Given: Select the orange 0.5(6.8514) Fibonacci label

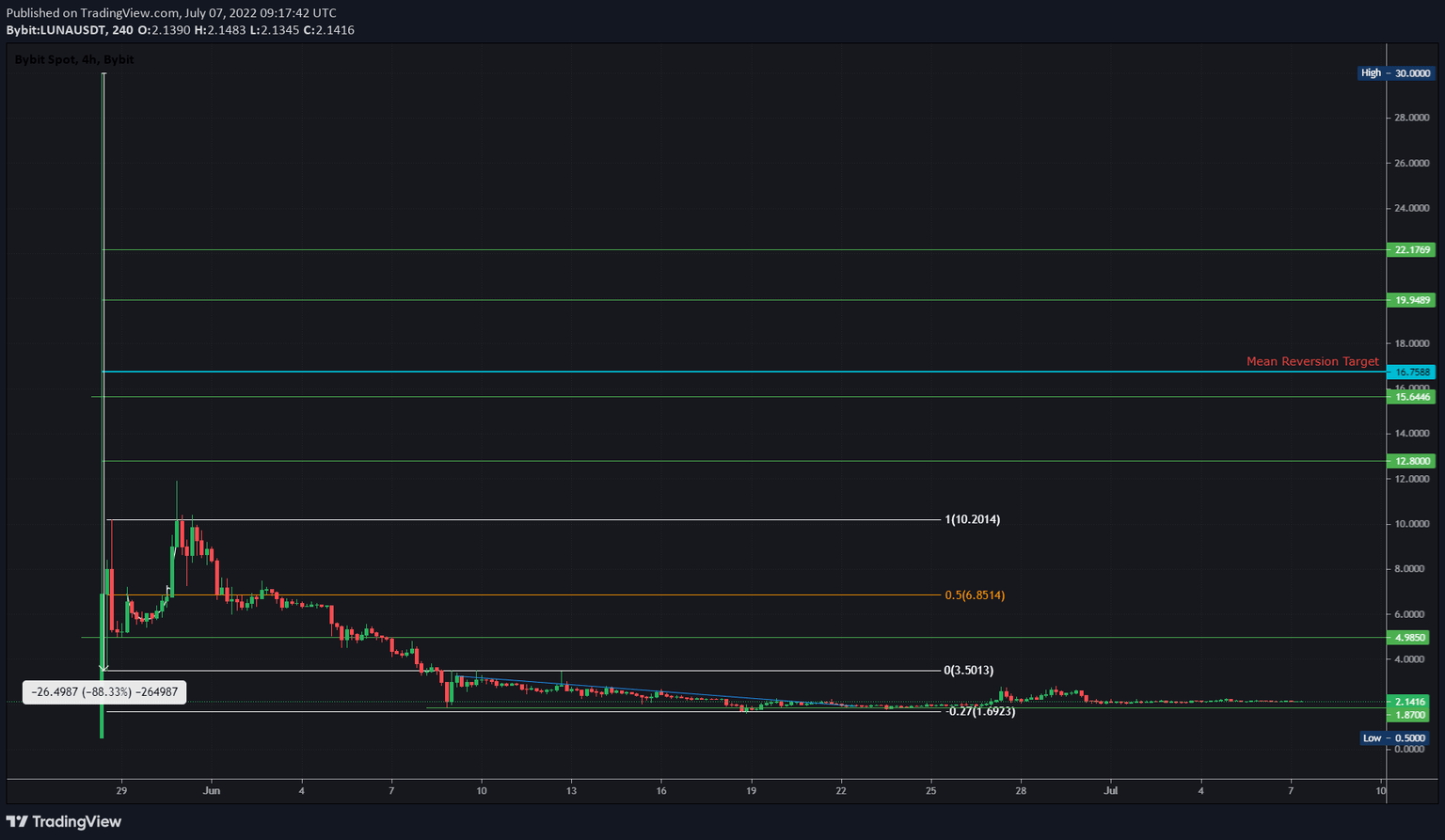Looking at the screenshot, I should pos(975,594).
